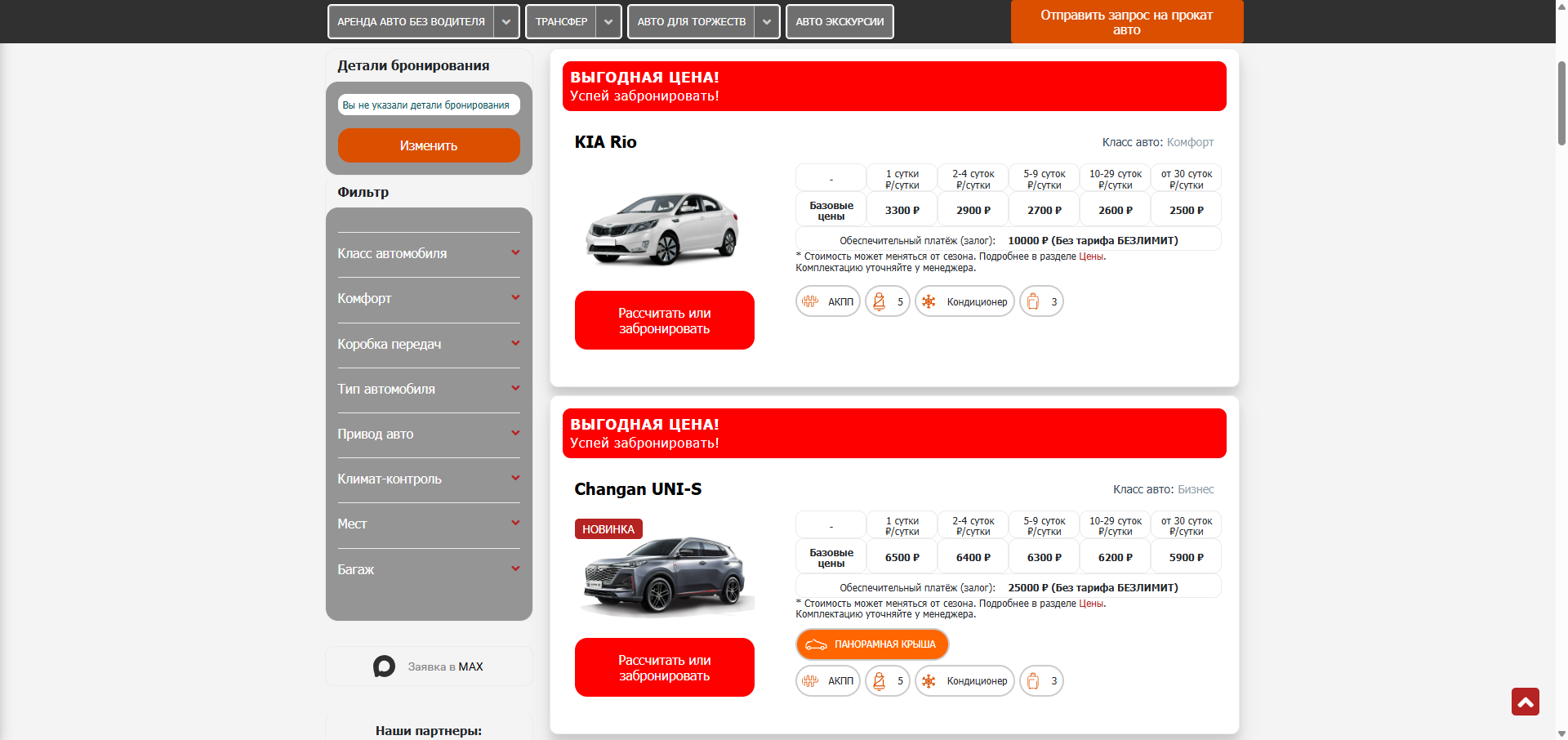Open the АВТО ДЛЯ ТОРЖЕСТВ menu item
This screenshot has width=1568, height=740.
click(x=691, y=22)
